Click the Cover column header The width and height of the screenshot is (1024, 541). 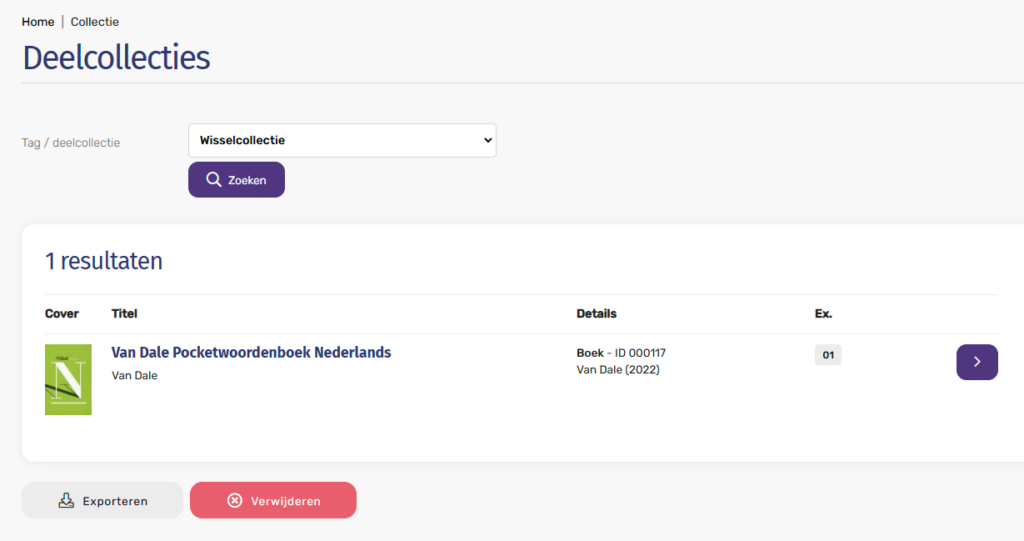point(62,314)
